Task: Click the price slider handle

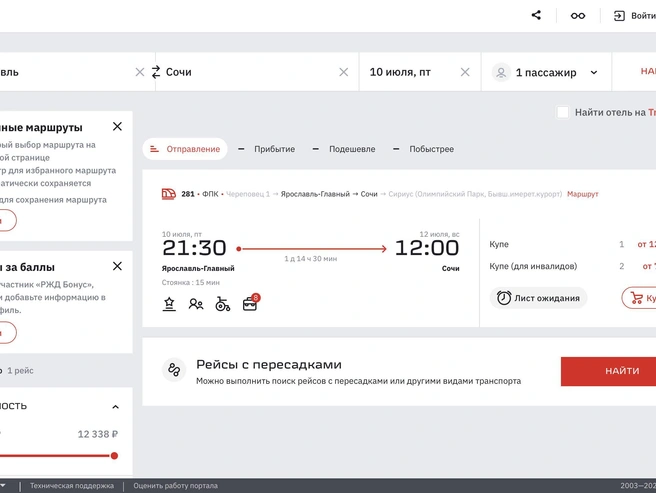Action: 114,456
